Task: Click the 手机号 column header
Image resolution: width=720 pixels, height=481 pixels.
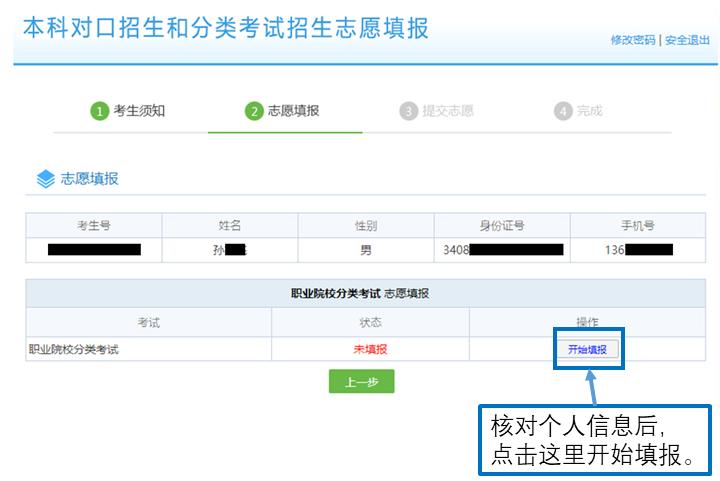Action: 638,225
